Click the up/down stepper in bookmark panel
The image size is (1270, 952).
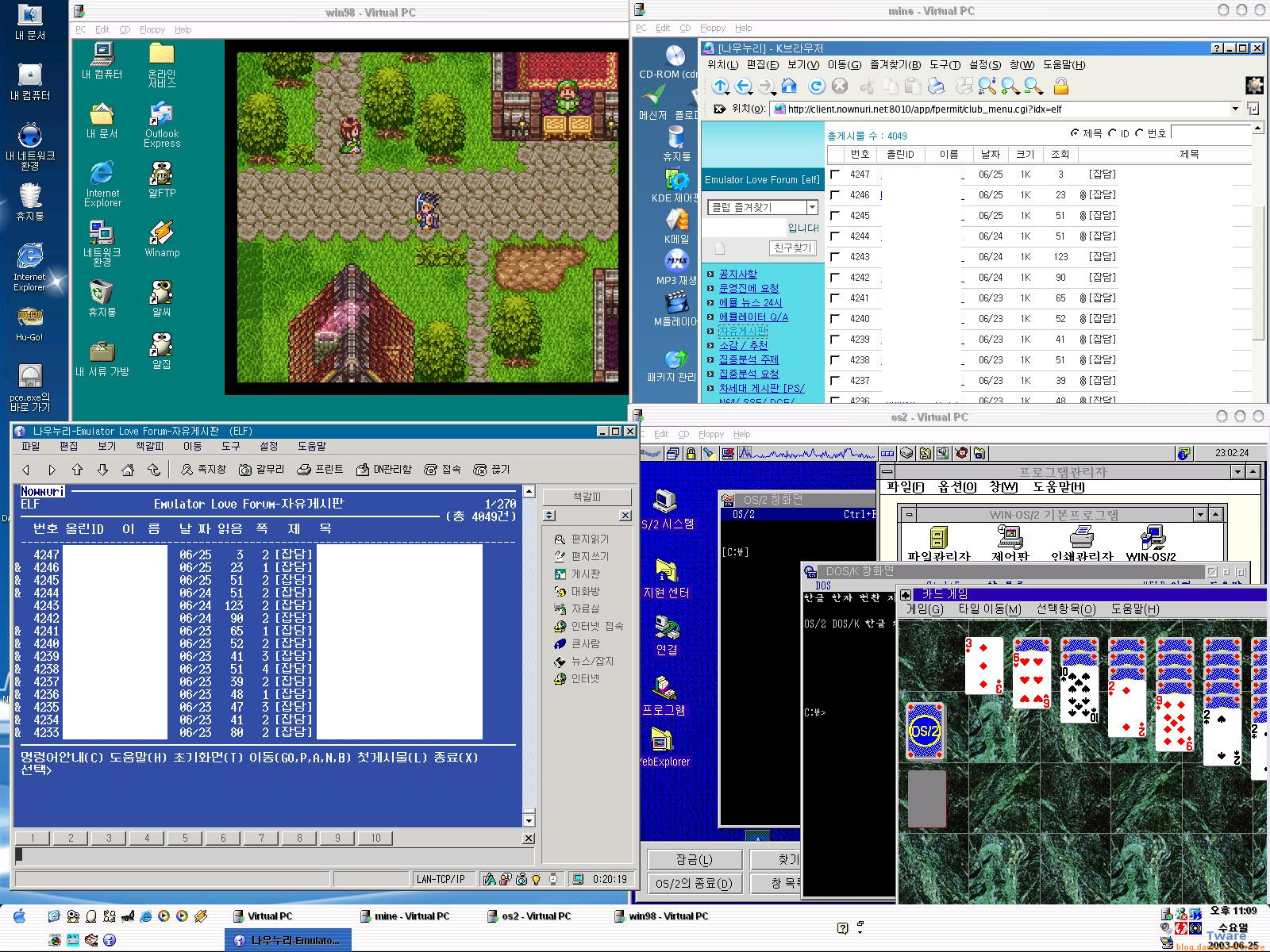[549, 516]
